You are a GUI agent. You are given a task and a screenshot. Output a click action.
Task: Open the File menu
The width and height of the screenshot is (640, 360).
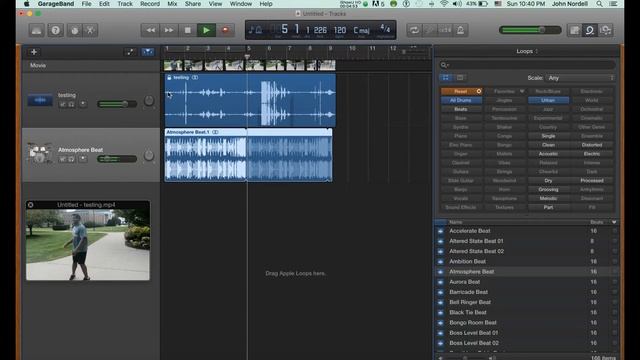87,4
